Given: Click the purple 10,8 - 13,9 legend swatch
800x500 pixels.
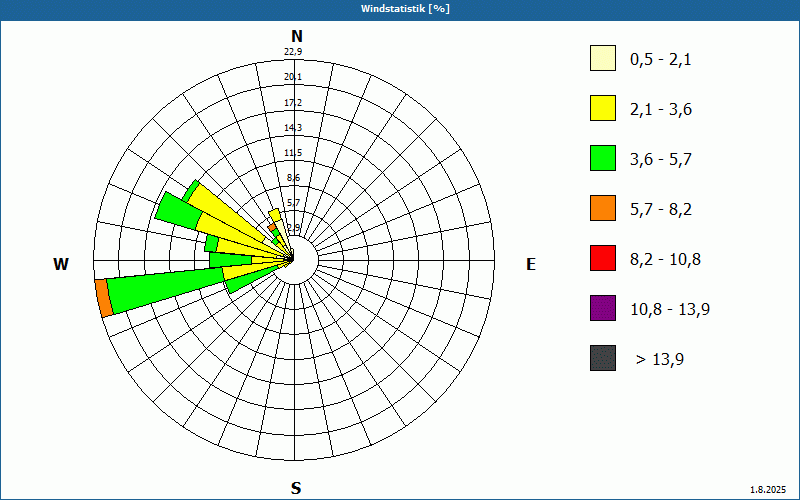Looking at the screenshot, I should click(603, 308).
